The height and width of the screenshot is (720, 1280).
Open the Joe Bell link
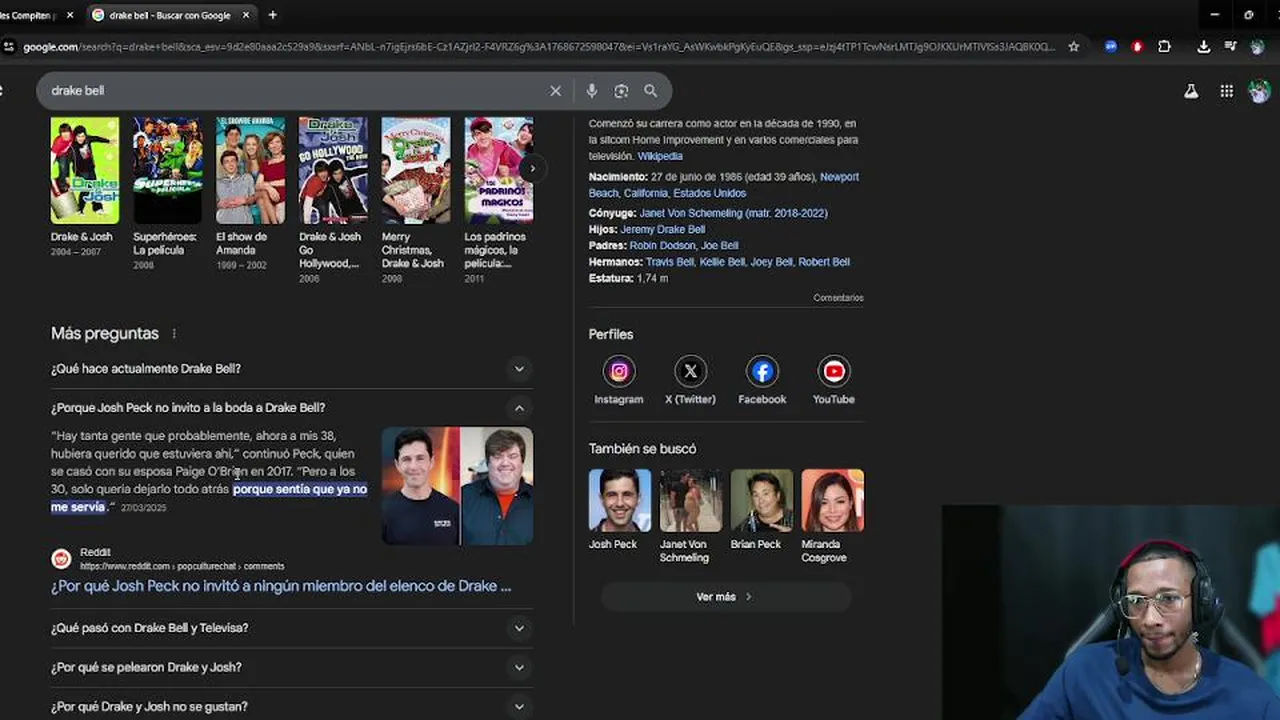[720, 245]
